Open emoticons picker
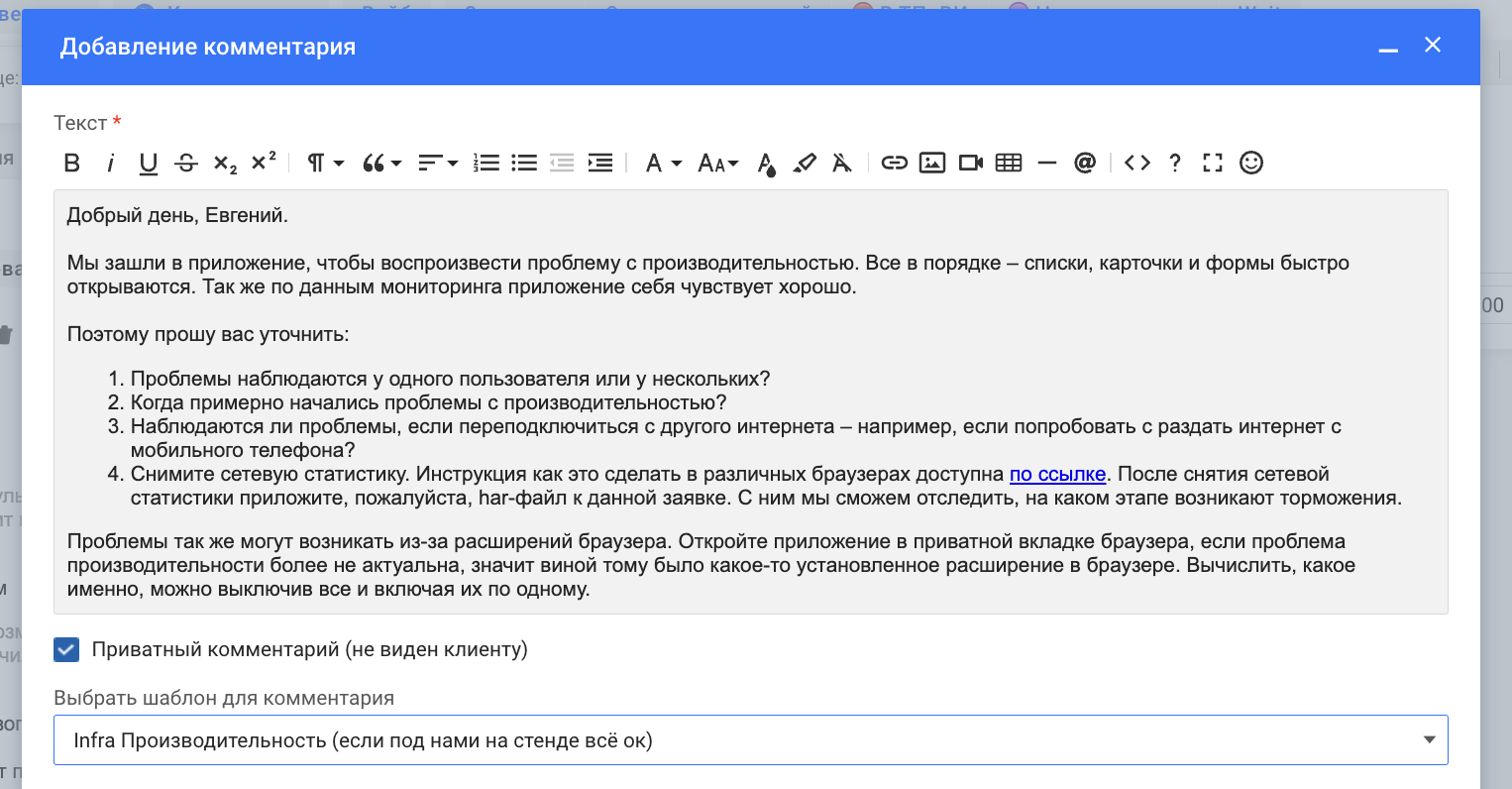Screen dimensions: 1512x789 1251,163
